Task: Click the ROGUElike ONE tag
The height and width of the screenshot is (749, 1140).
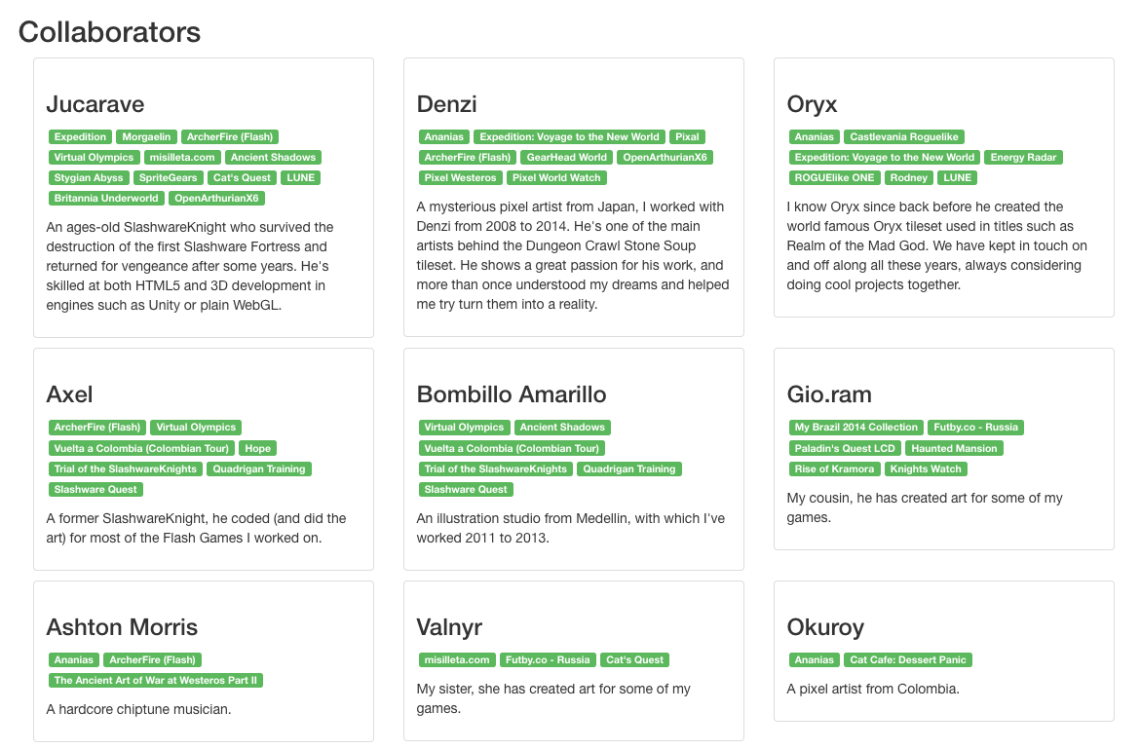Action: coord(834,178)
